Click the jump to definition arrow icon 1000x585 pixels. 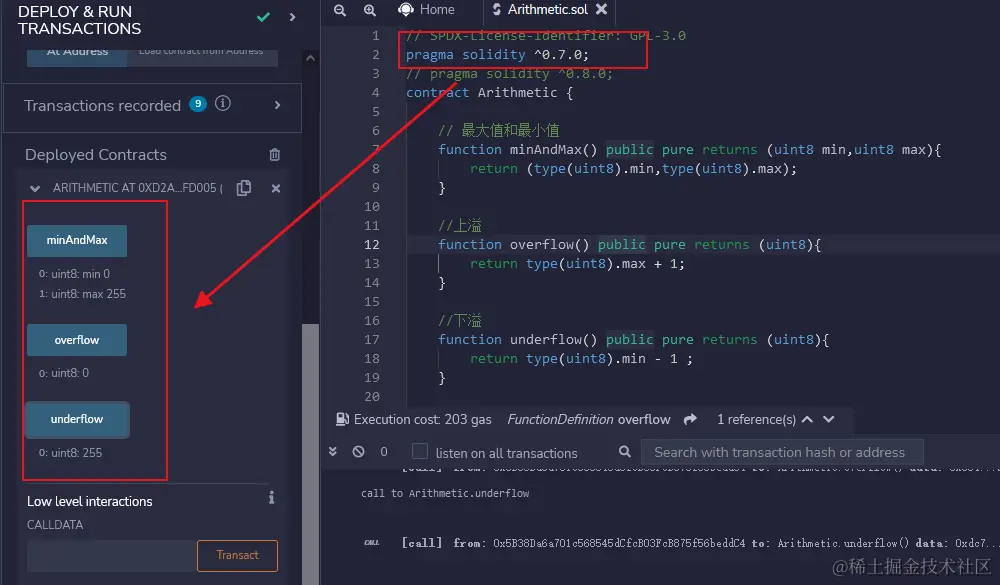tap(690, 419)
